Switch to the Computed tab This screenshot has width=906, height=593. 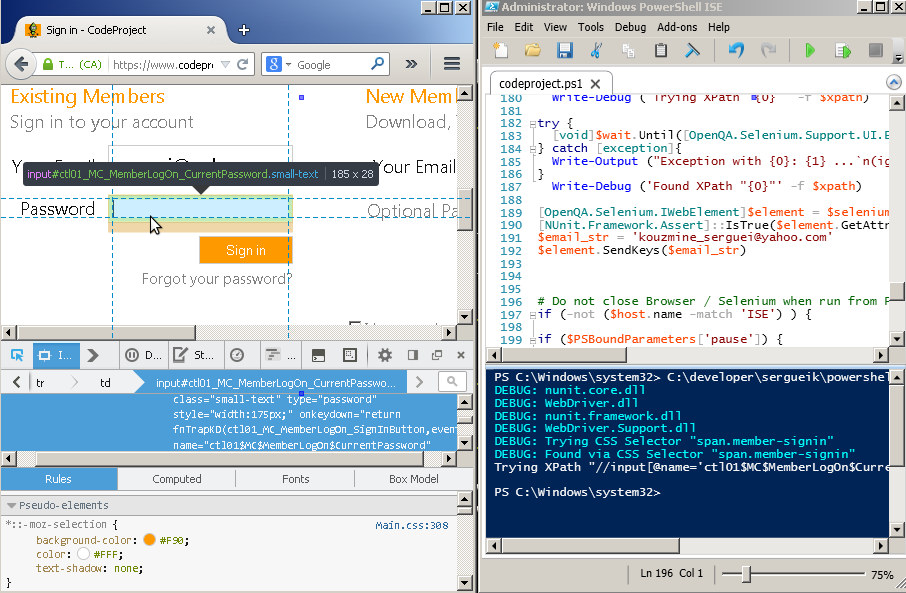tap(177, 479)
